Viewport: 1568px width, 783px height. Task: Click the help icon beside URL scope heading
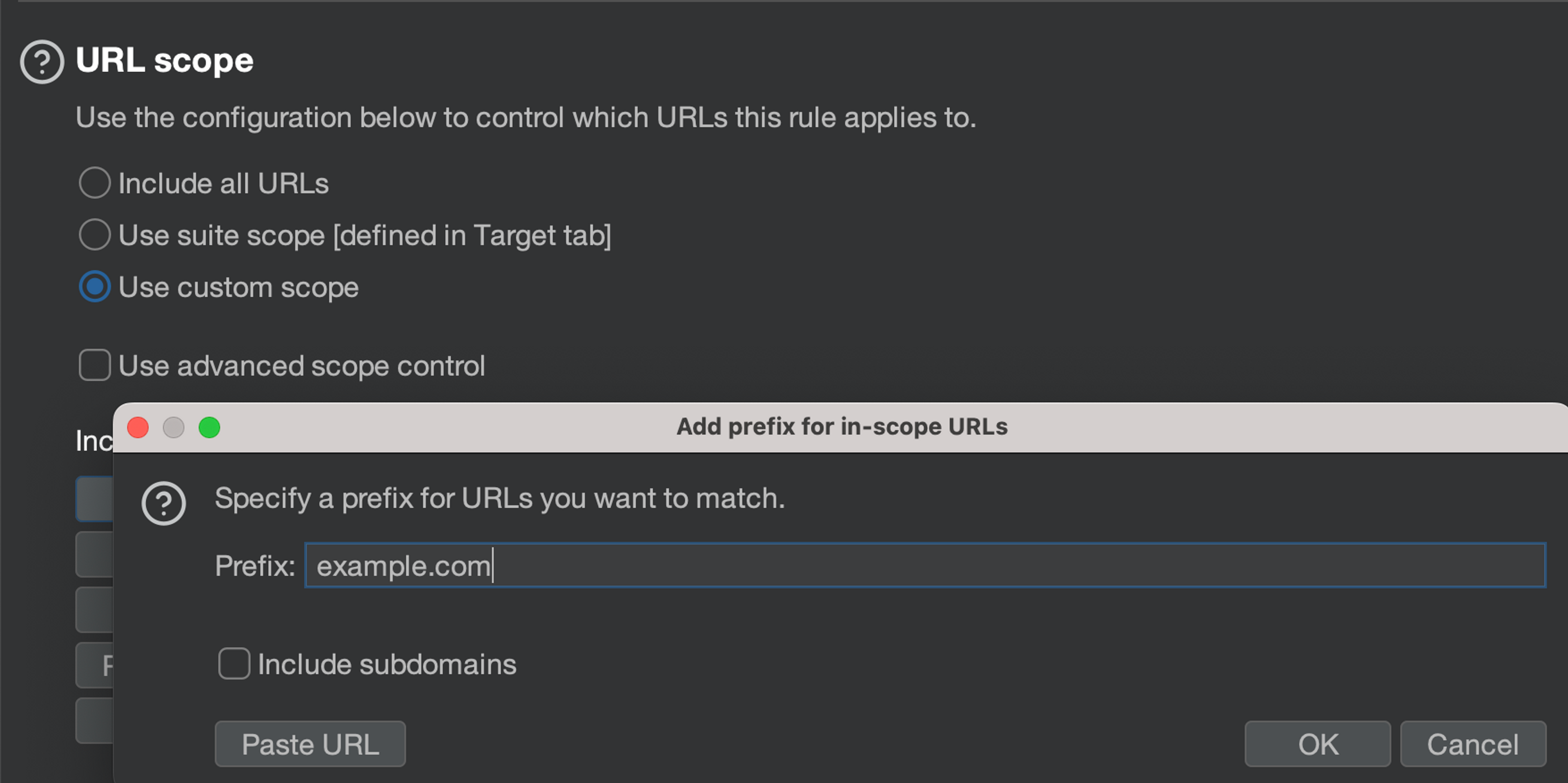point(41,62)
